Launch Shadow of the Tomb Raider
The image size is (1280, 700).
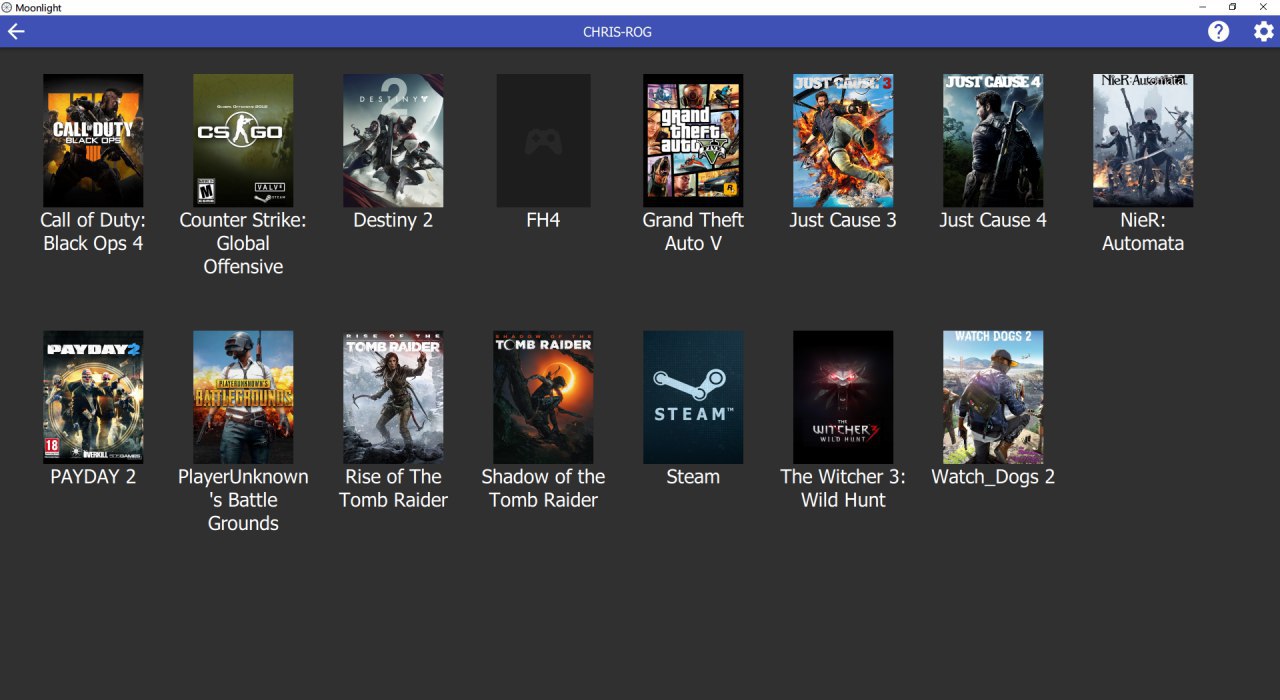pyautogui.click(x=543, y=397)
